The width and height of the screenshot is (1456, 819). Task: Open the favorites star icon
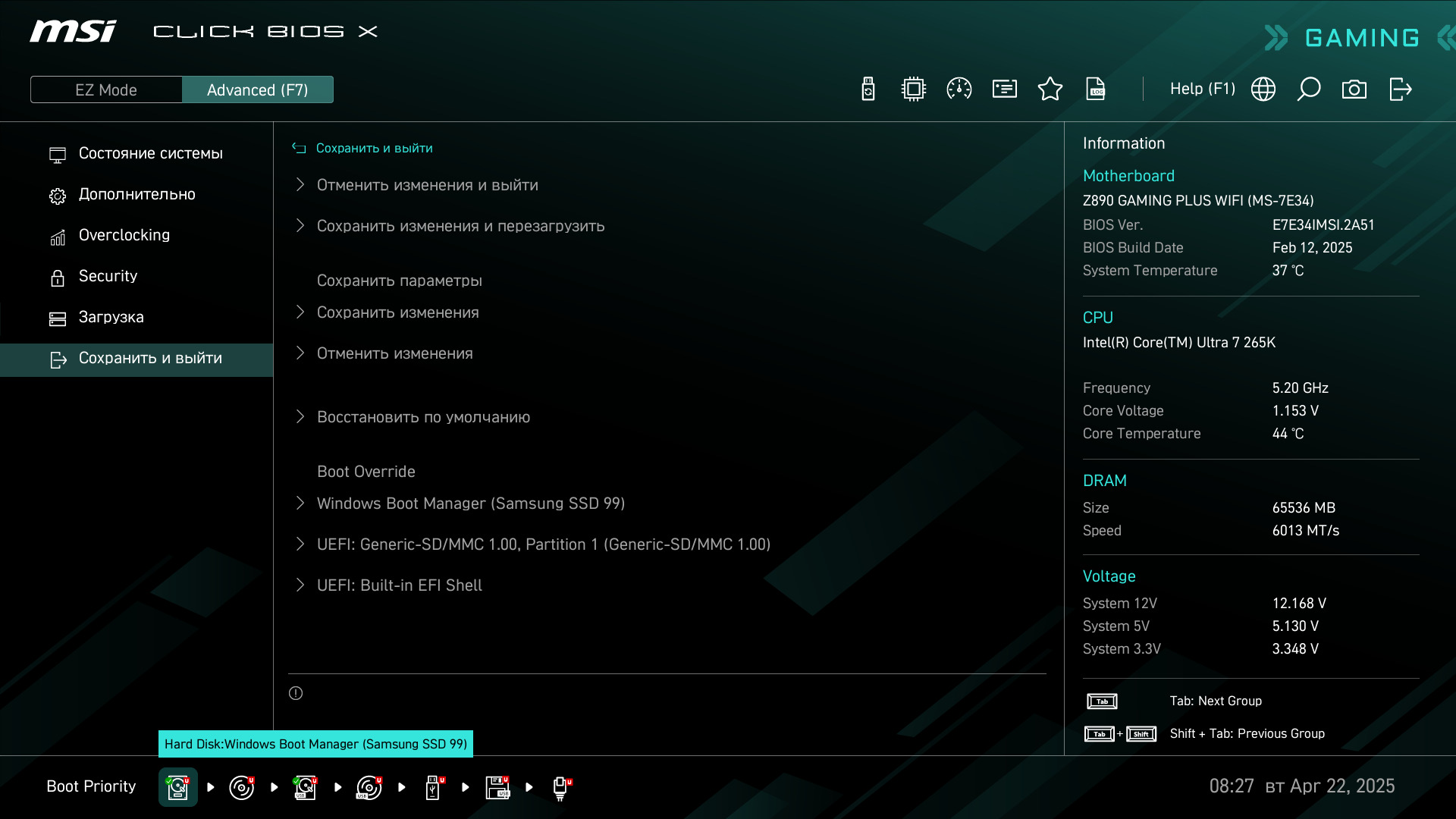(x=1050, y=89)
